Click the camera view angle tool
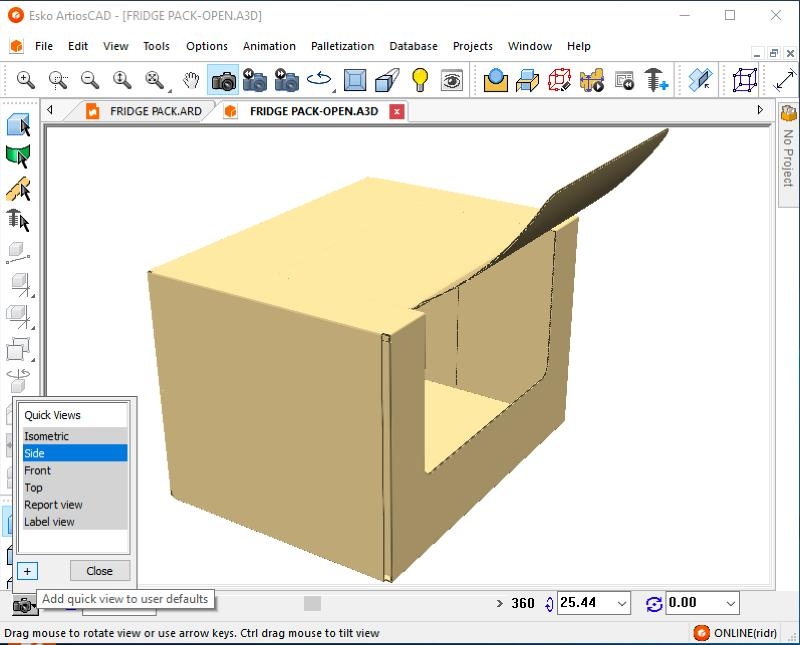This screenshot has width=800, height=645. [x=224, y=80]
